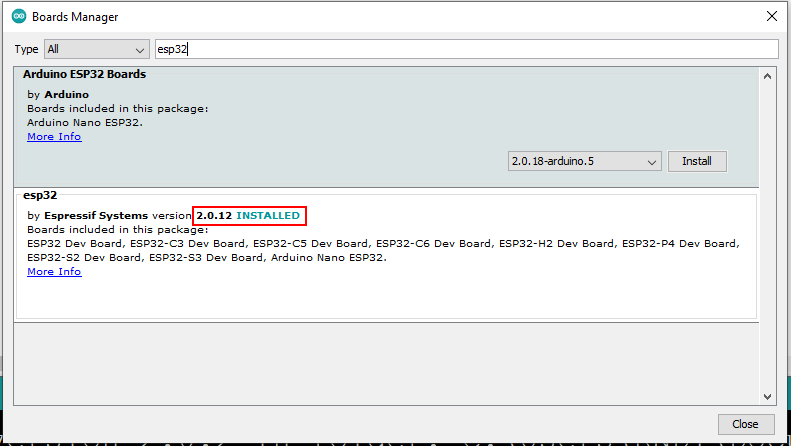Click the esp32 search text field

click(465, 49)
